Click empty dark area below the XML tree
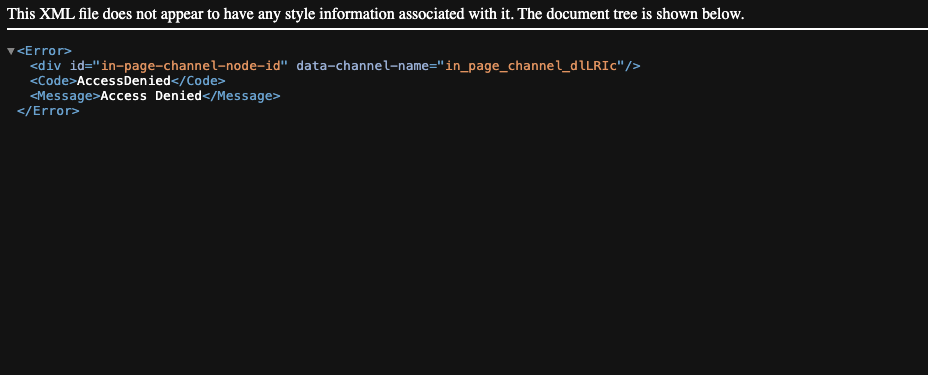This screenshot has height=375, width=928. (464, 248)
